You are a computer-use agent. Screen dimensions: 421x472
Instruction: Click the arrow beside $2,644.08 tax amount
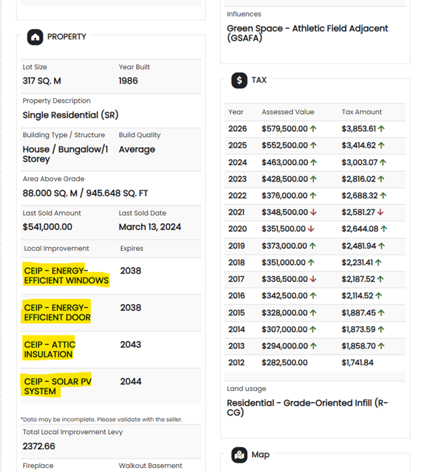point(384,229)
